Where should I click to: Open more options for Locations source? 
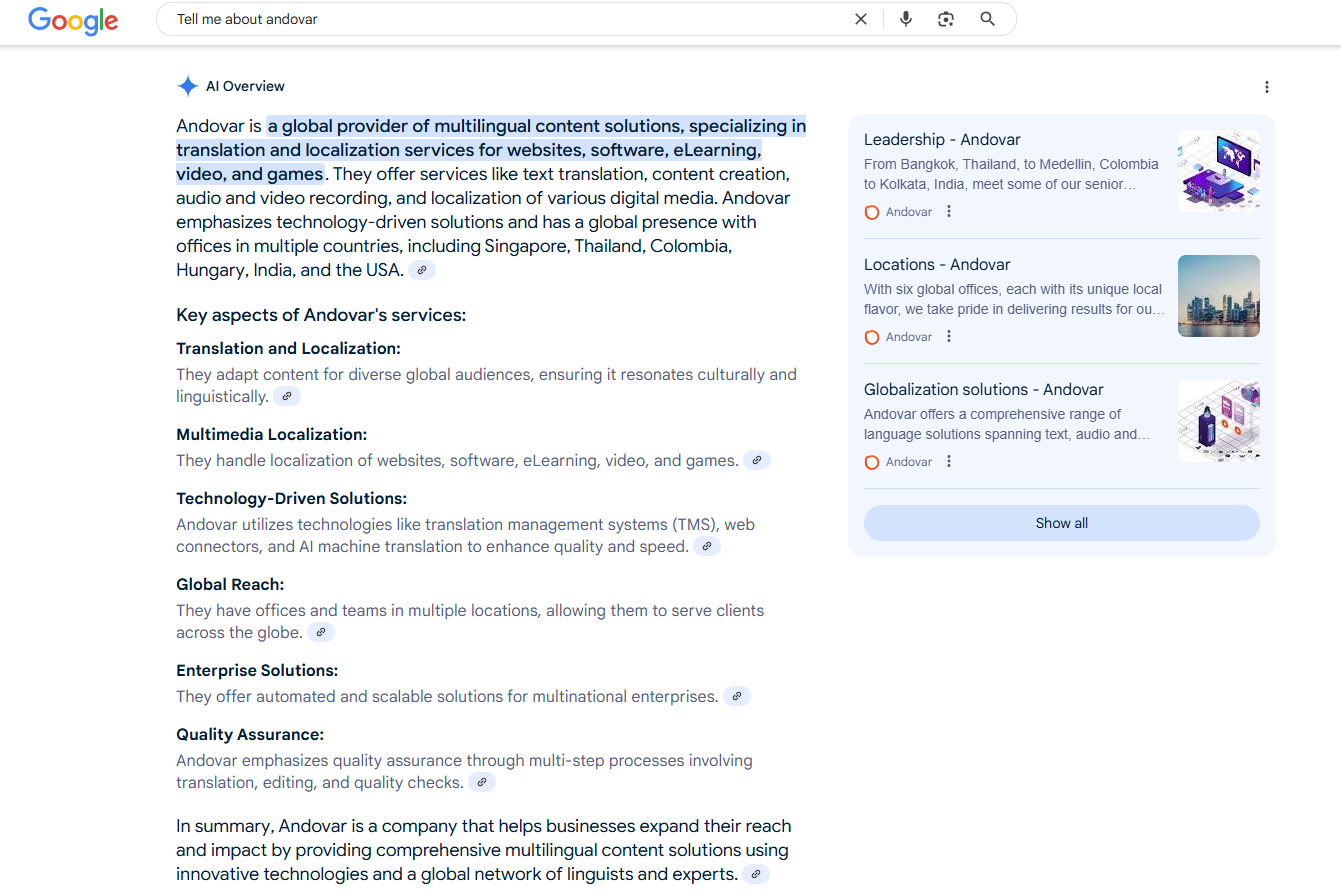[x=949, y=337]
